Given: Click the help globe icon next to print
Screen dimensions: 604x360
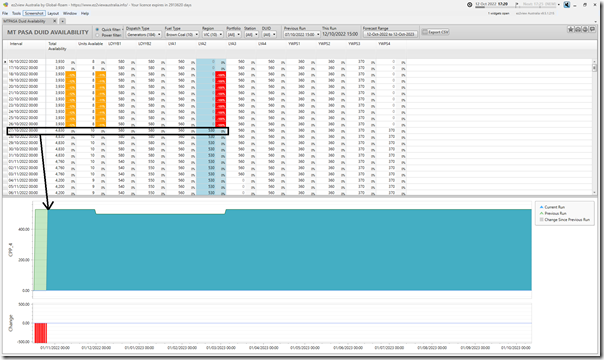Looking at the screenshot, I should [x=585, y=29].
